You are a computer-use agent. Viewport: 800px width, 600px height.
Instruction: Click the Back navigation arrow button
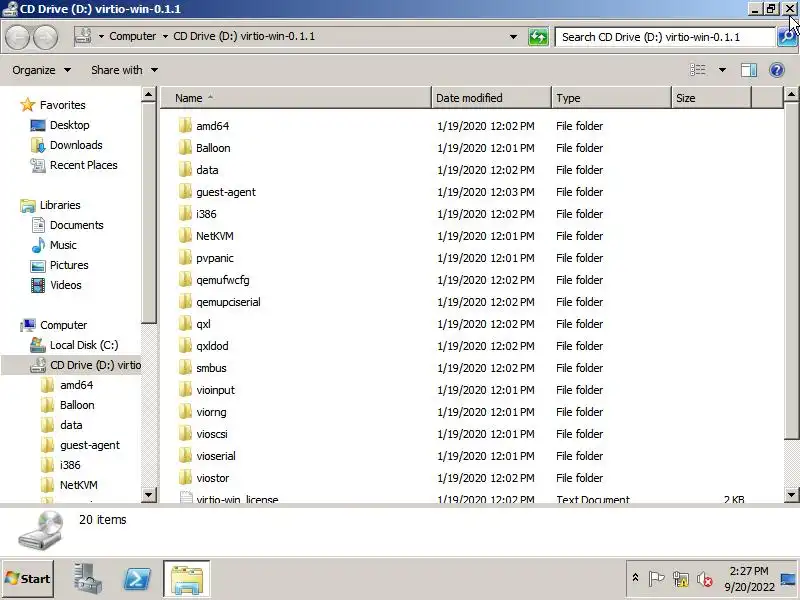point(17,37)
